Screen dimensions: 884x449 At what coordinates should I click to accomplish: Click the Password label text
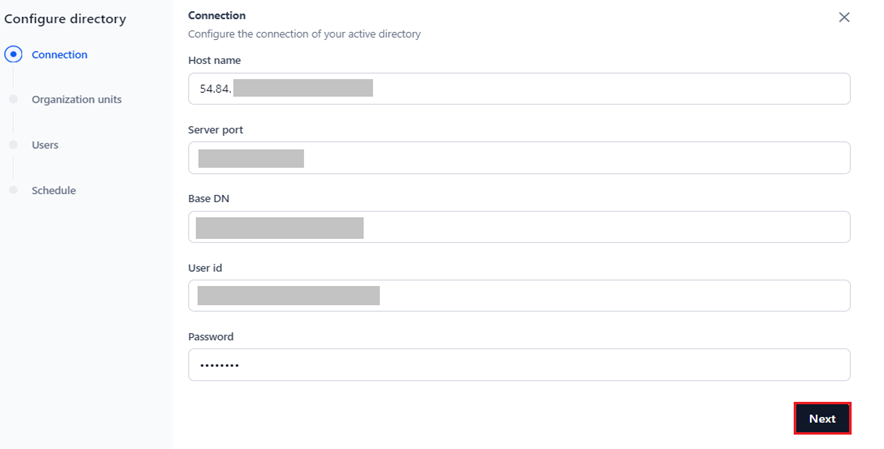point(211,337)
